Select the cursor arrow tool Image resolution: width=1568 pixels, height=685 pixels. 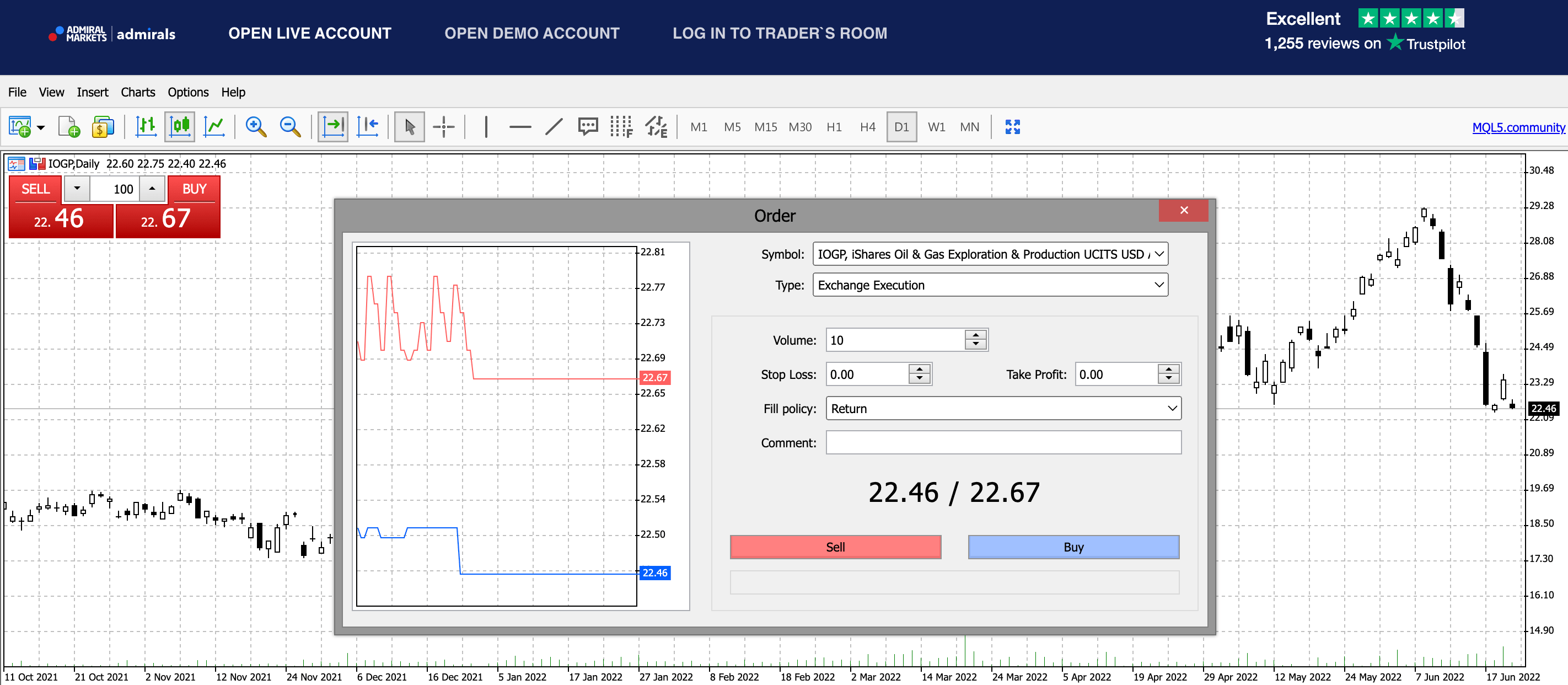tap(410, 127)
